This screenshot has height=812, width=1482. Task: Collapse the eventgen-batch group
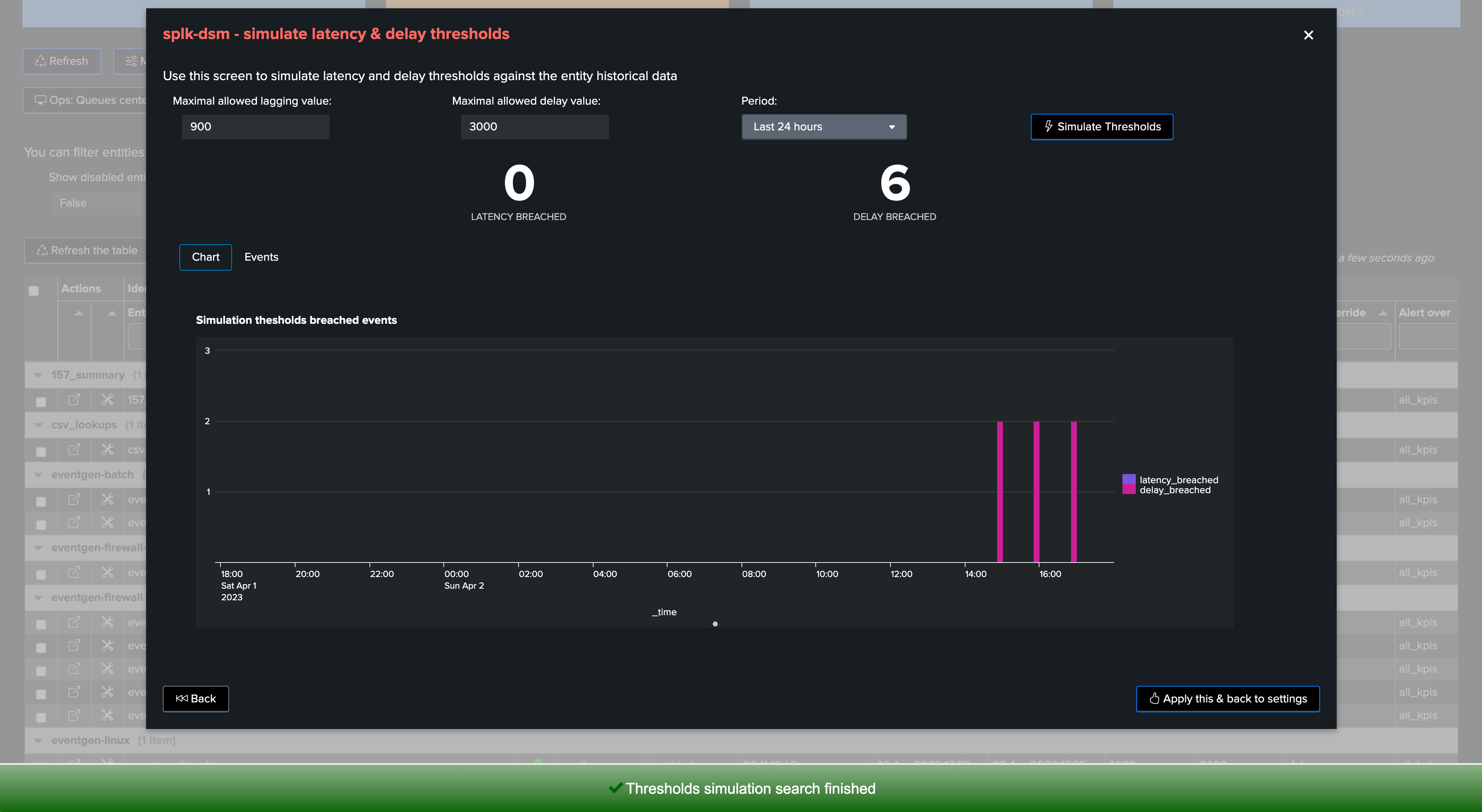coord(38,475)
